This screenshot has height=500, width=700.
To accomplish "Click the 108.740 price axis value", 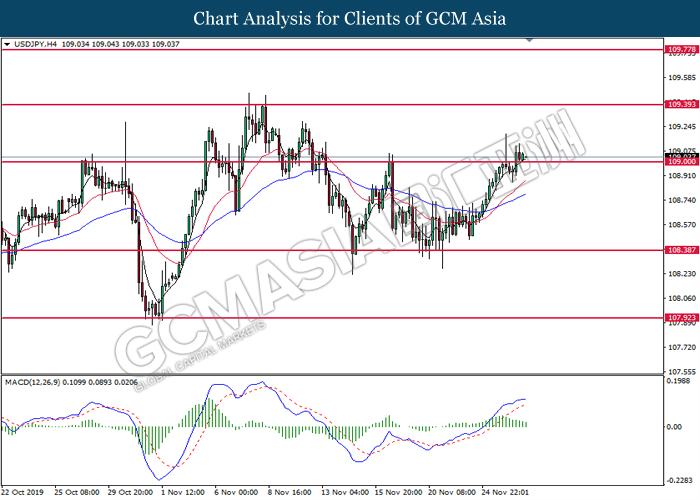I will pos(682,200).
